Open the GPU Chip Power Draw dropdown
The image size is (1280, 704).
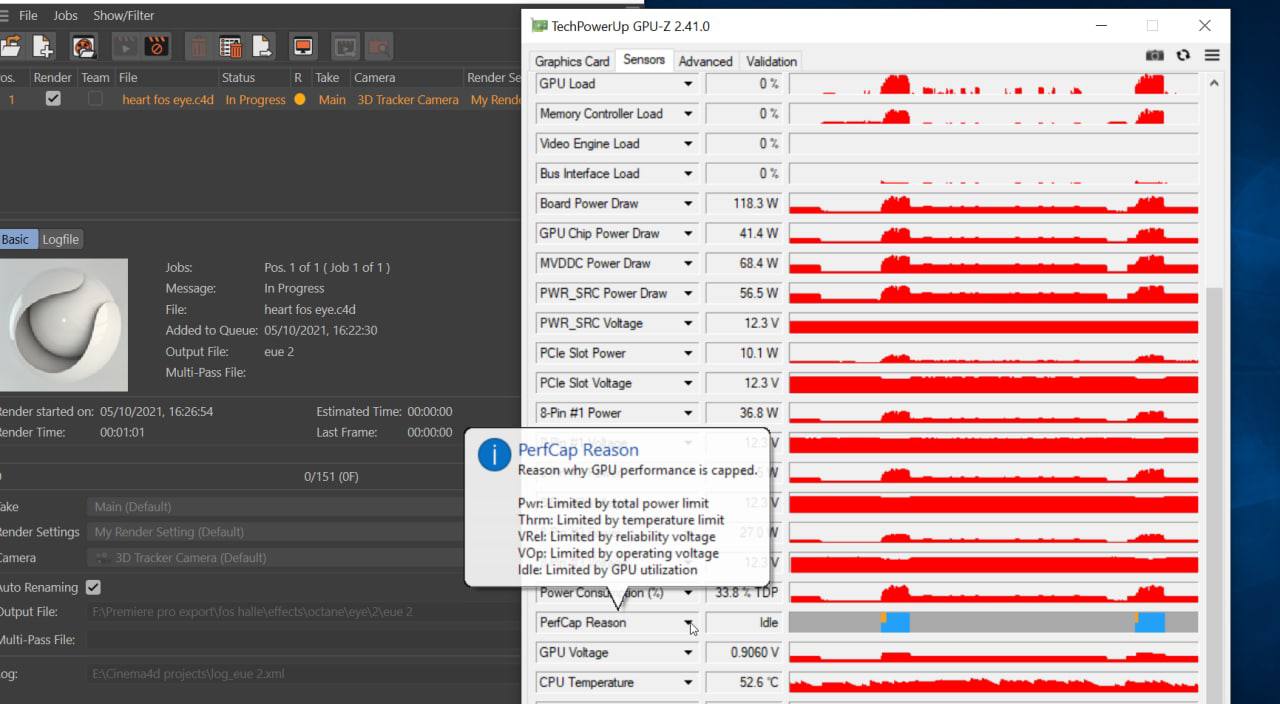[x=688, y=234]
